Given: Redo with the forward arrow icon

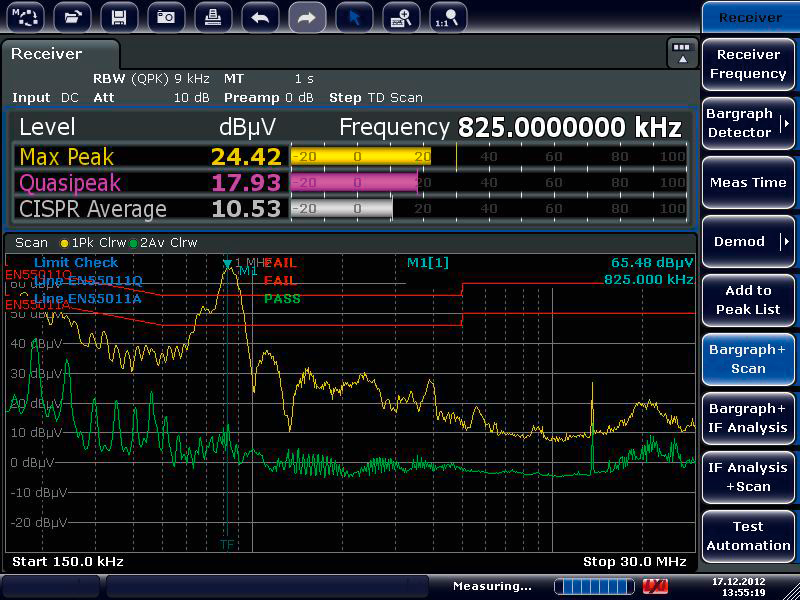Looking at the screenshot, I should click(x=307, y=17).
